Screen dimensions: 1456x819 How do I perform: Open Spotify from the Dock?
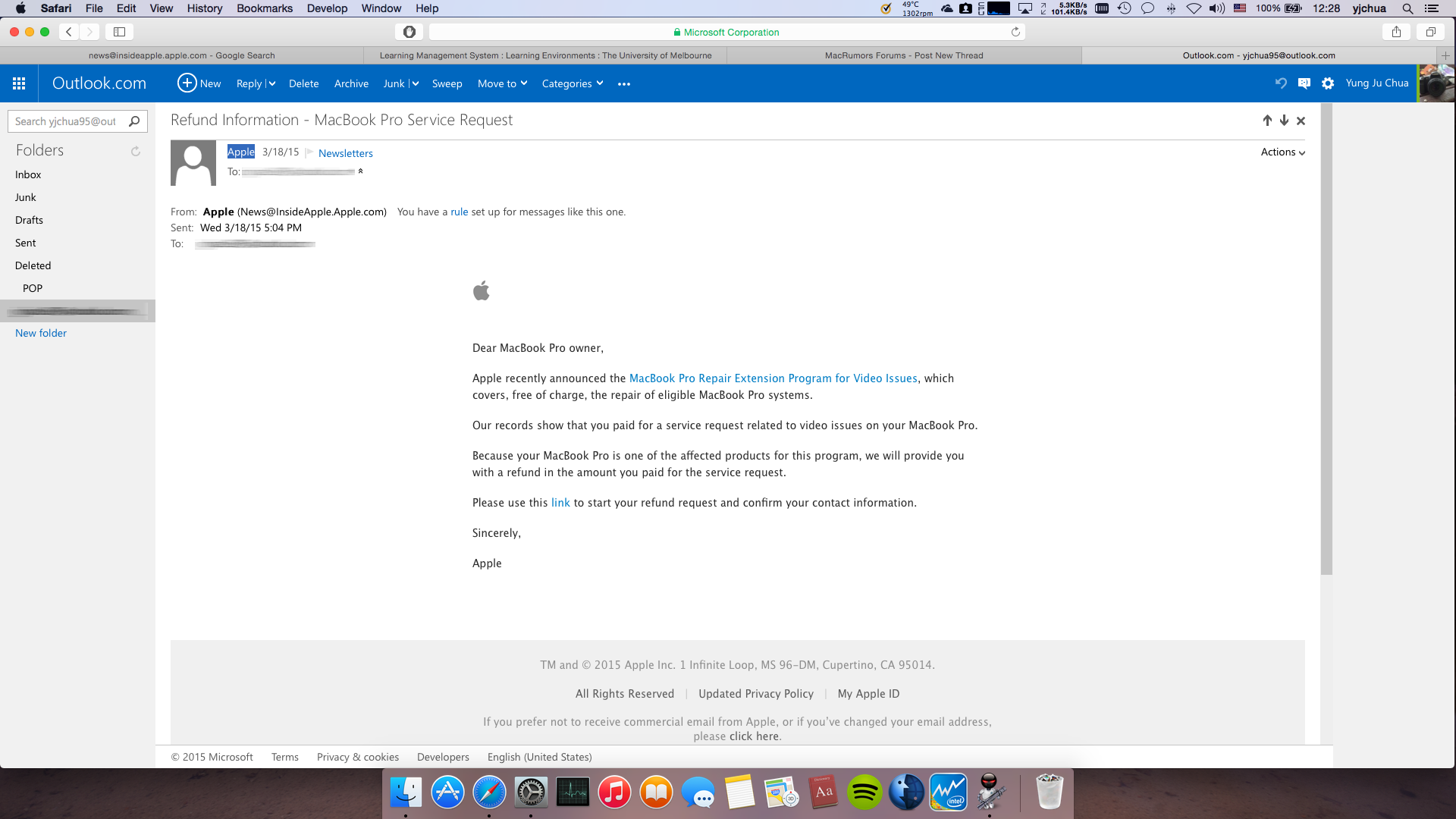864,793
